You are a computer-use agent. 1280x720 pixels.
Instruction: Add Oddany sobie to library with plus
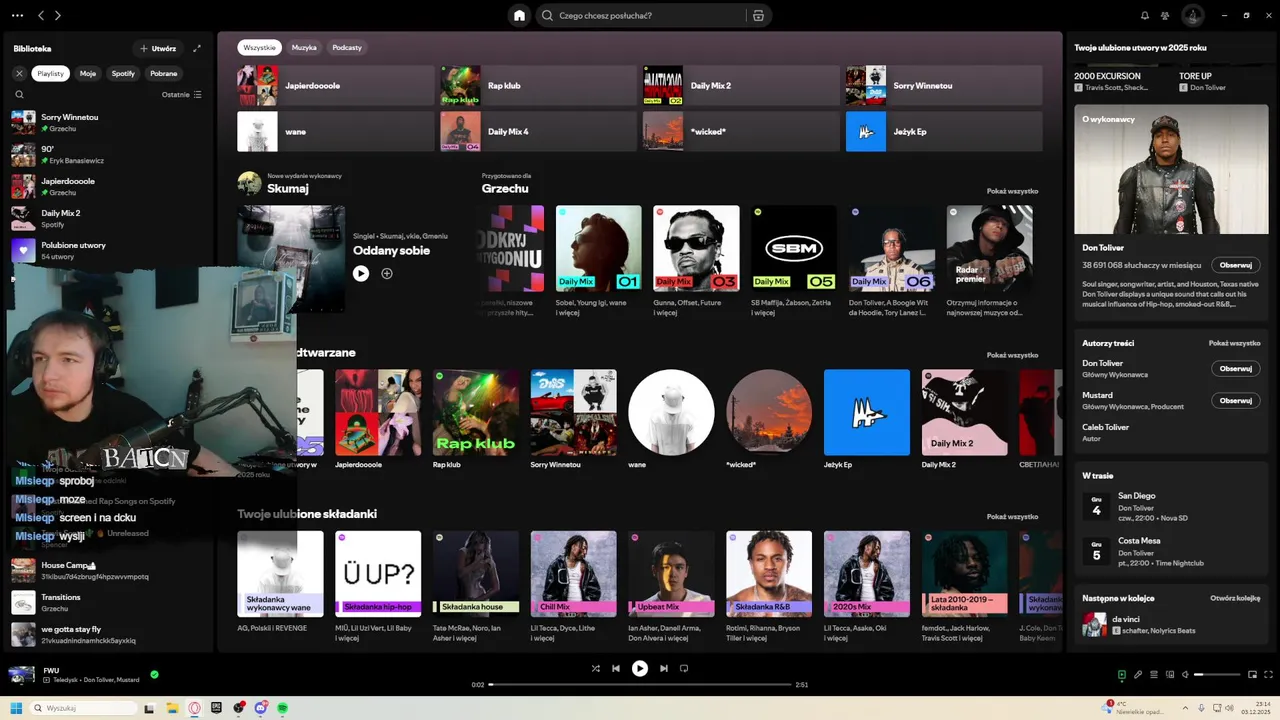pyautogui.click(x=387, y=273)
